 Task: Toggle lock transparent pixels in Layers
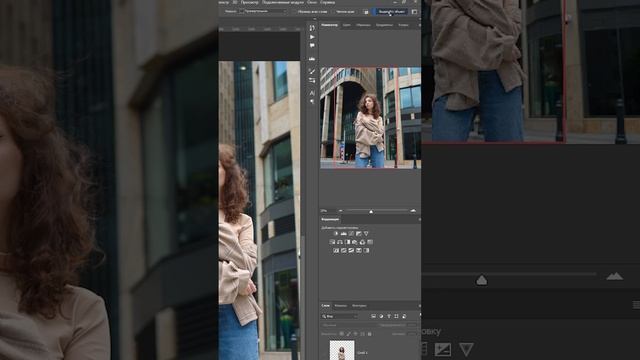click(x=342, y=334)
